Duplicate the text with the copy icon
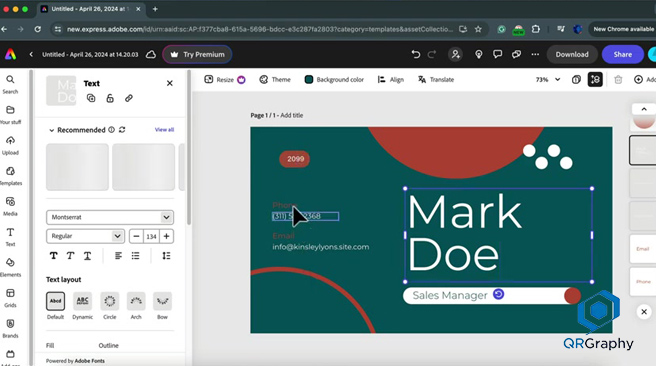The height and width of the screenshot is (366, 656). tap(91, 98)
